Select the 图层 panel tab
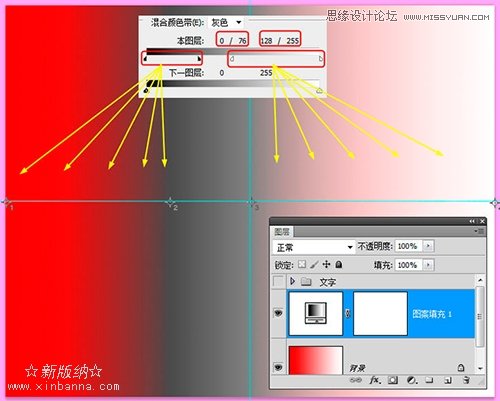 pos(282,231)
